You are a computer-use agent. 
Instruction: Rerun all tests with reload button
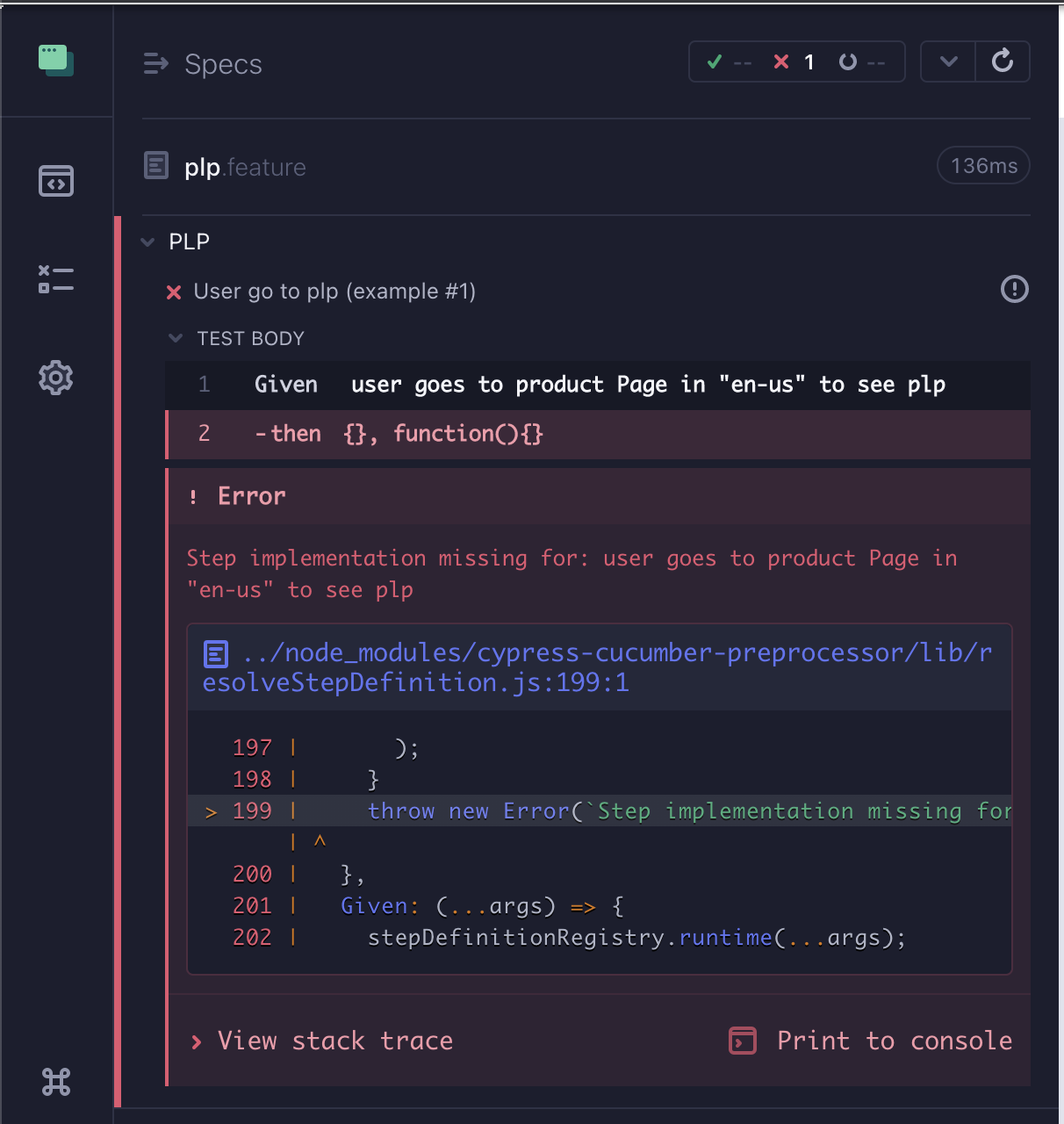(1003, 61)
